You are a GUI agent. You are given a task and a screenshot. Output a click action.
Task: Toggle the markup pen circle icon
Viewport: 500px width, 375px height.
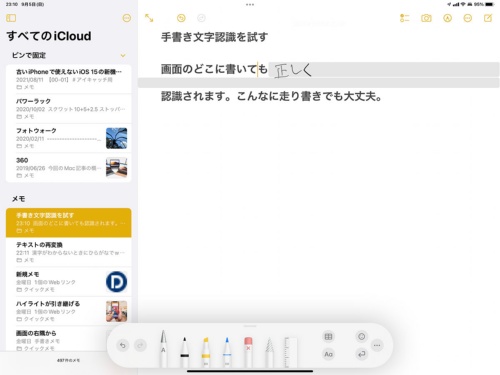pyautogui.click(x=447, y=18)
